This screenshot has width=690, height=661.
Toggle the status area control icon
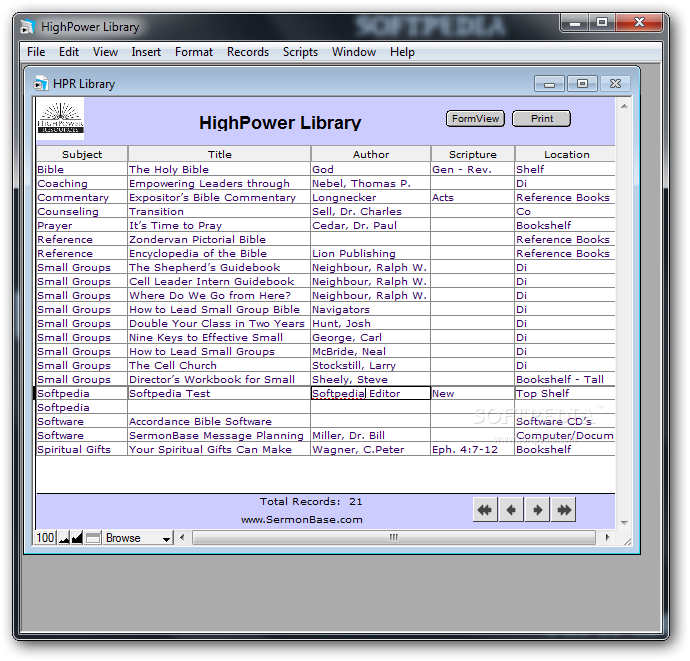coord(93,538)
